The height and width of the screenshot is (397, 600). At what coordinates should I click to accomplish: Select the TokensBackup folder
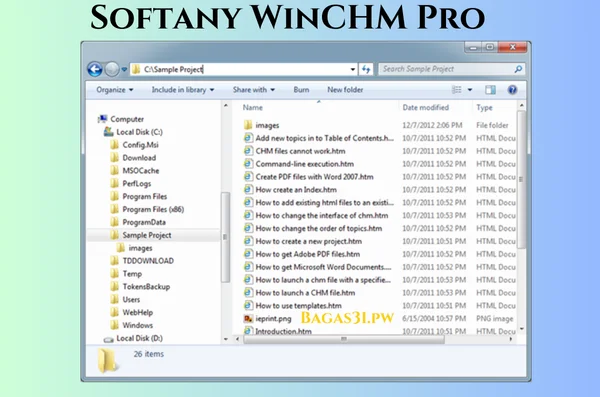point(140,287)
